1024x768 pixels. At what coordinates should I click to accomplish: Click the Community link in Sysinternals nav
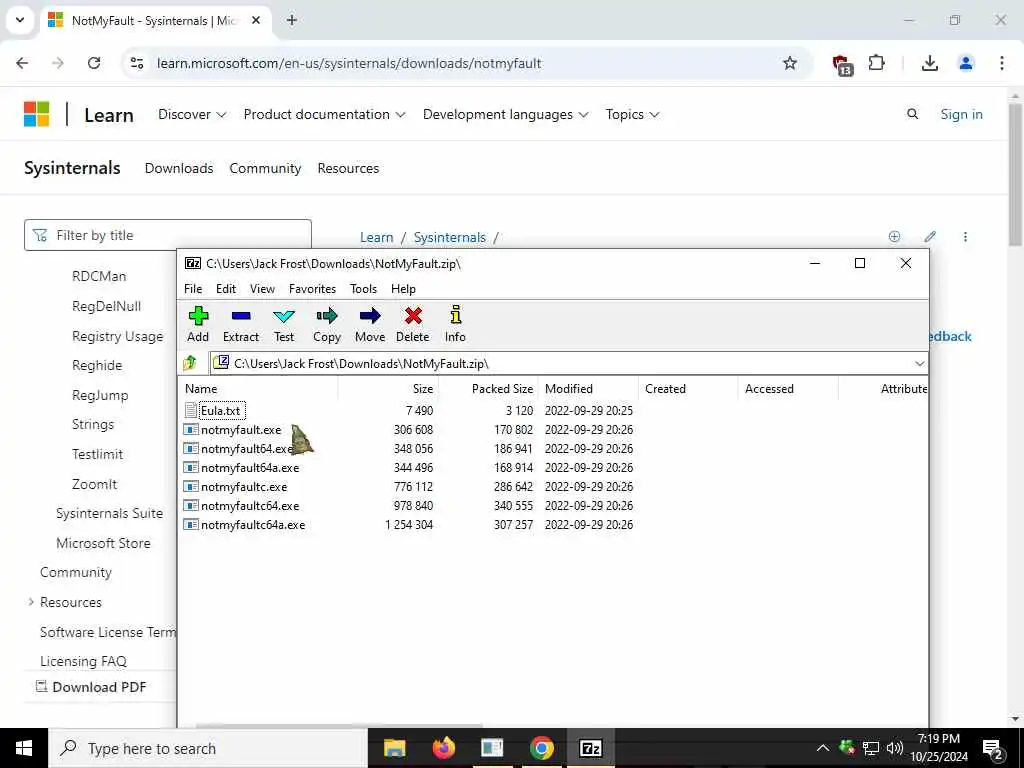point(265,168)
